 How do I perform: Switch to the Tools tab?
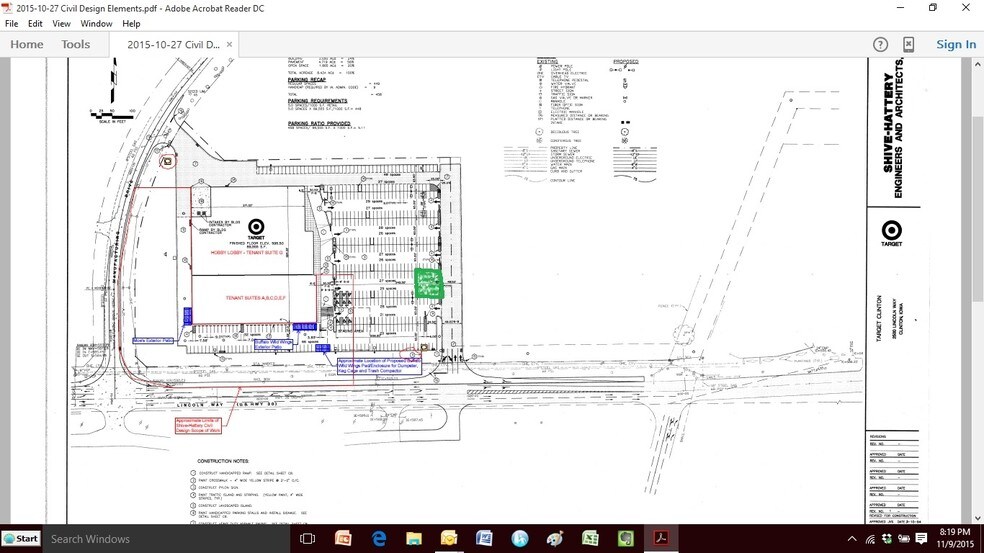76,44
